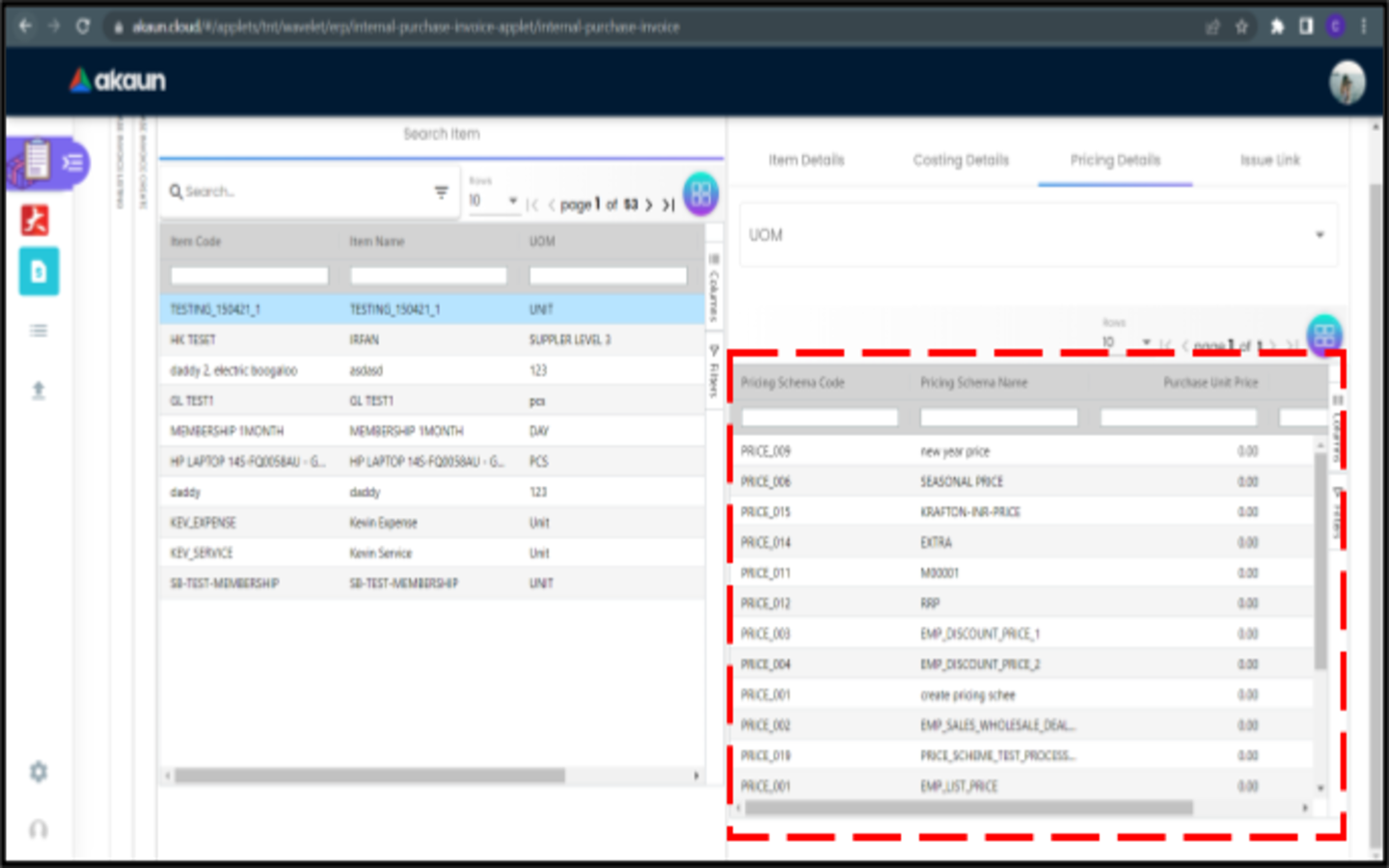Viewport: 1389px width, 868px height.
Task: Sort by the Item Name column header
Action: [x=377, y=241]
